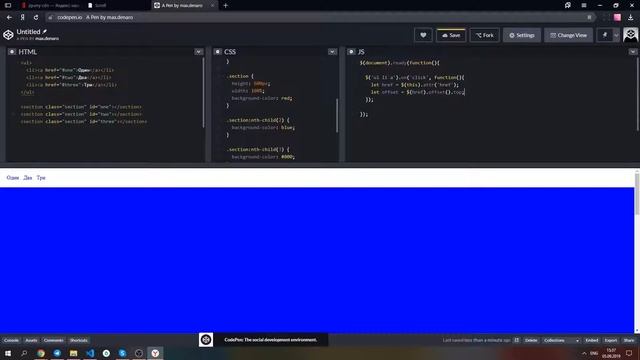The width and height of the screenshot is (640, 360).
Task: Click the 'Три' link in the preview
Action: (x=41, y=178)
